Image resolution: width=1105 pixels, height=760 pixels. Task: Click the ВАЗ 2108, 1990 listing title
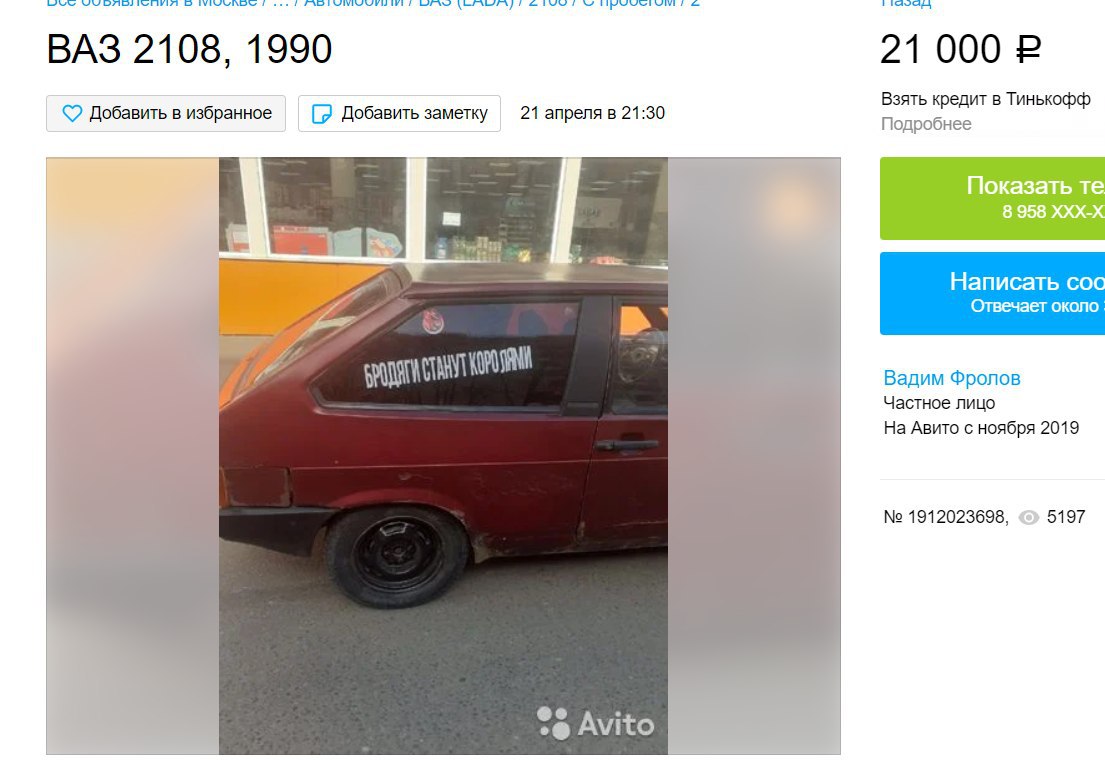pyautogui.click(x=189, y=49)
